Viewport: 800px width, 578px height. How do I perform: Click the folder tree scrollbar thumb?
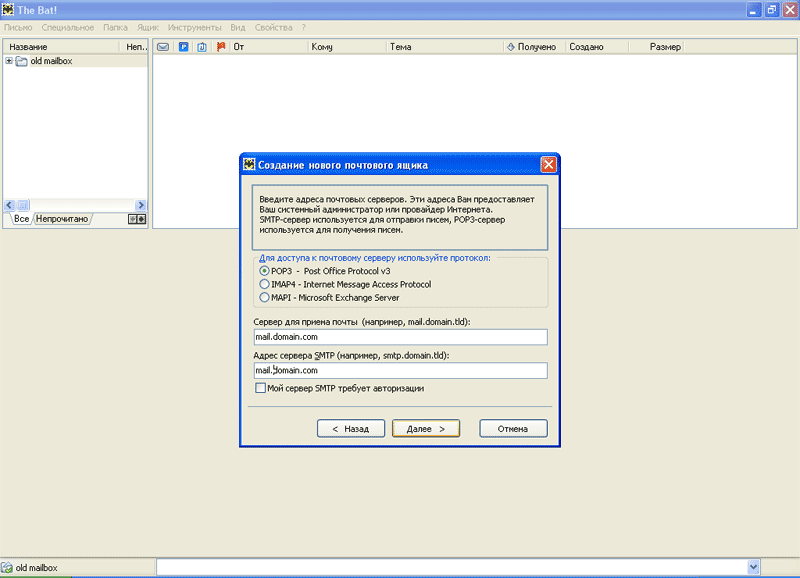point(23,205)
